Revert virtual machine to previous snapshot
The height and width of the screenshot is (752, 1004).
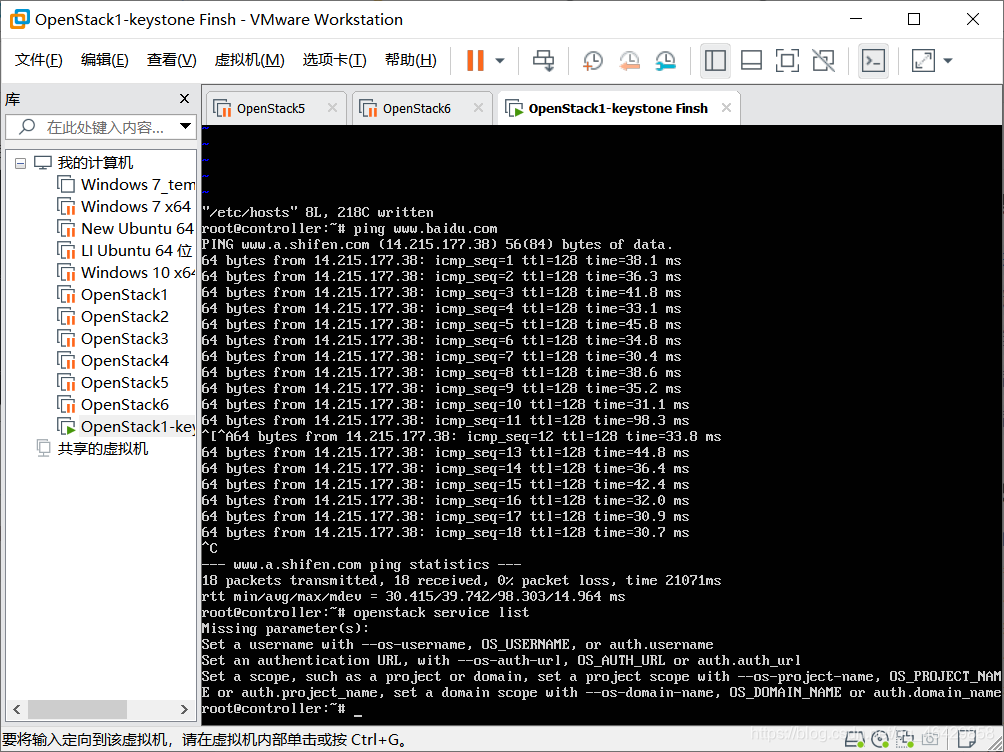click(x=629, y=61)
